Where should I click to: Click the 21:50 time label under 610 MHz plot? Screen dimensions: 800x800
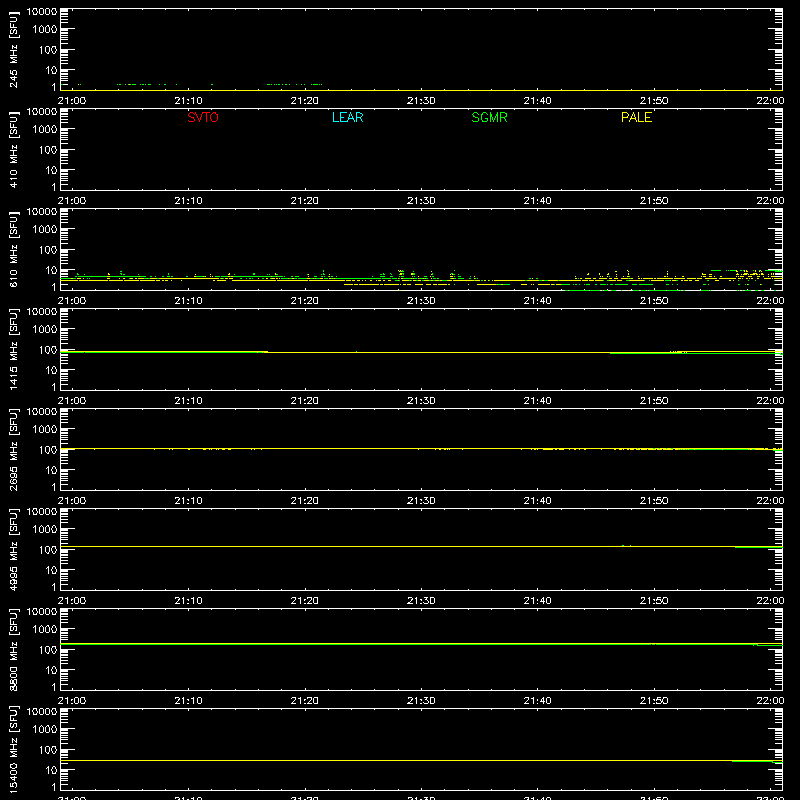[654, 301]
